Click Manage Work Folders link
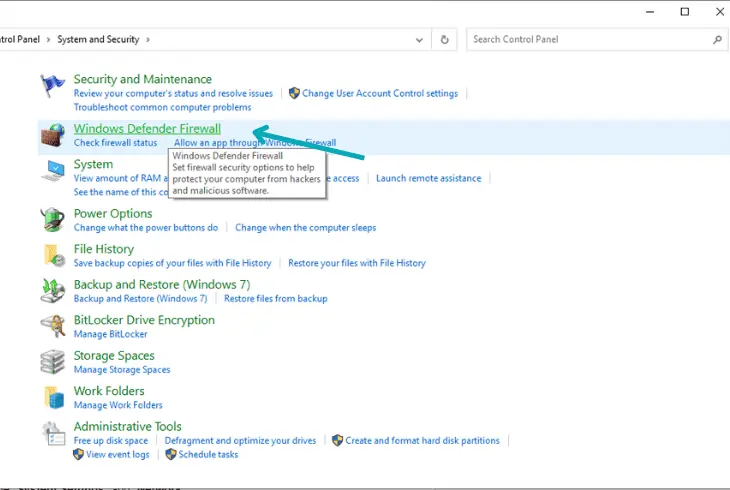Screen dimensions: 730x490 tap(118, 405)
